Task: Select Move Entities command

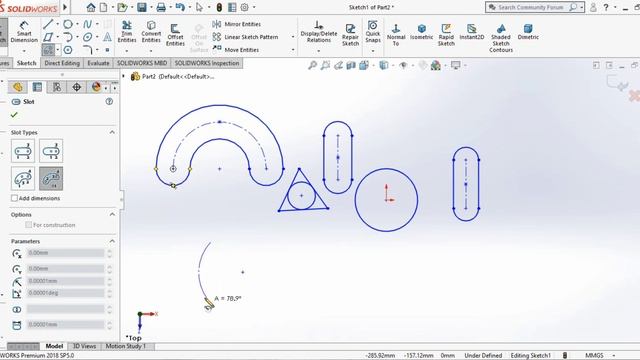Action: click(x=236, y=50)
